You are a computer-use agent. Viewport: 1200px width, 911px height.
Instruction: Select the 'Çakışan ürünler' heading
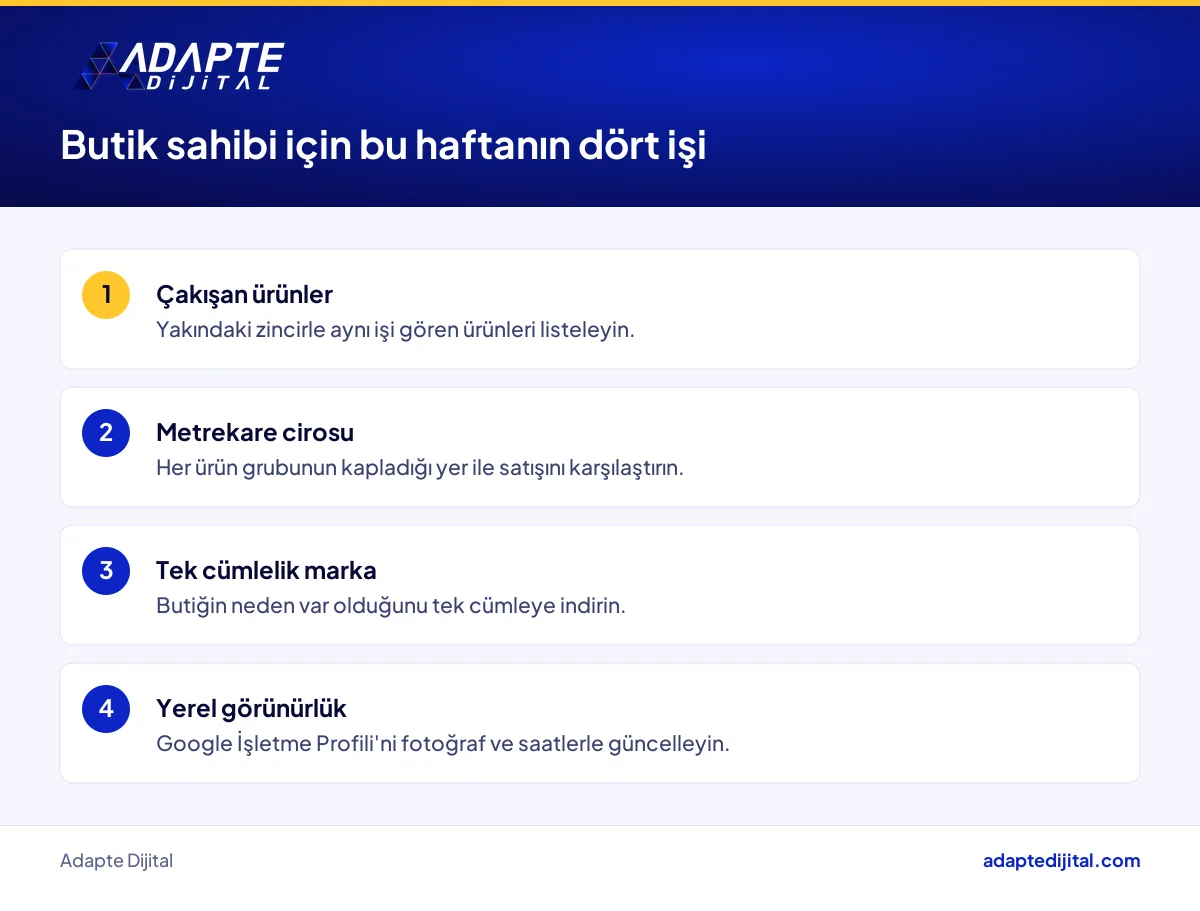[x=244, y=295]
